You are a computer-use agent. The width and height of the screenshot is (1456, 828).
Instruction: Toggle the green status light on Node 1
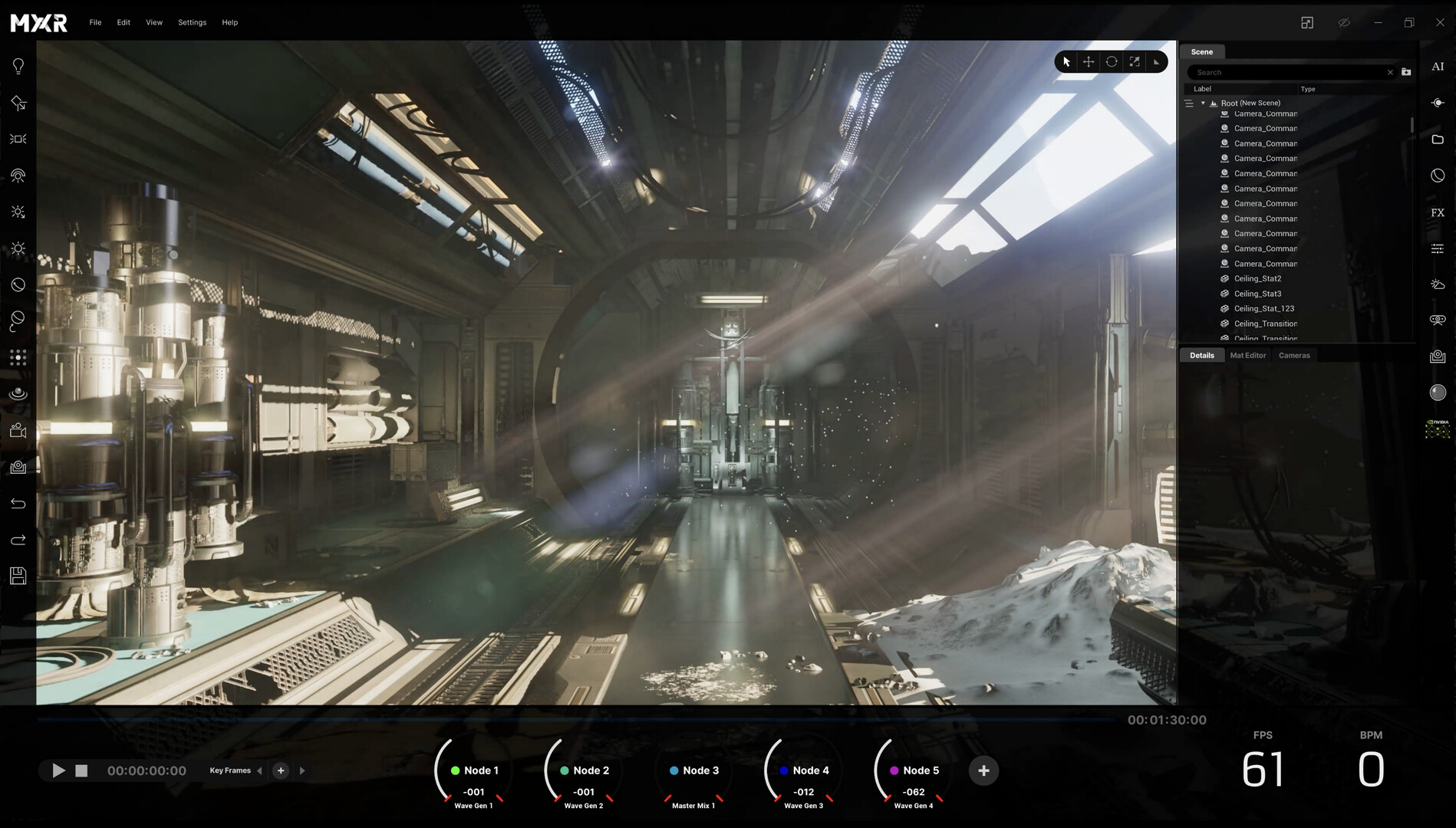[x=455, y=770]
